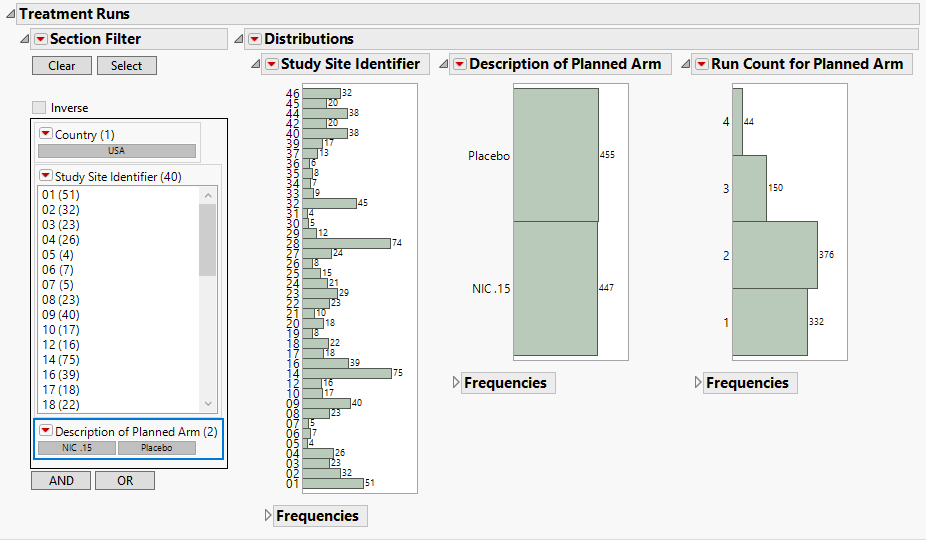This screenshot has width=926, height=540.
Task: Expand Frequencies under Description of Planned Arm
Action: (457, 383)
